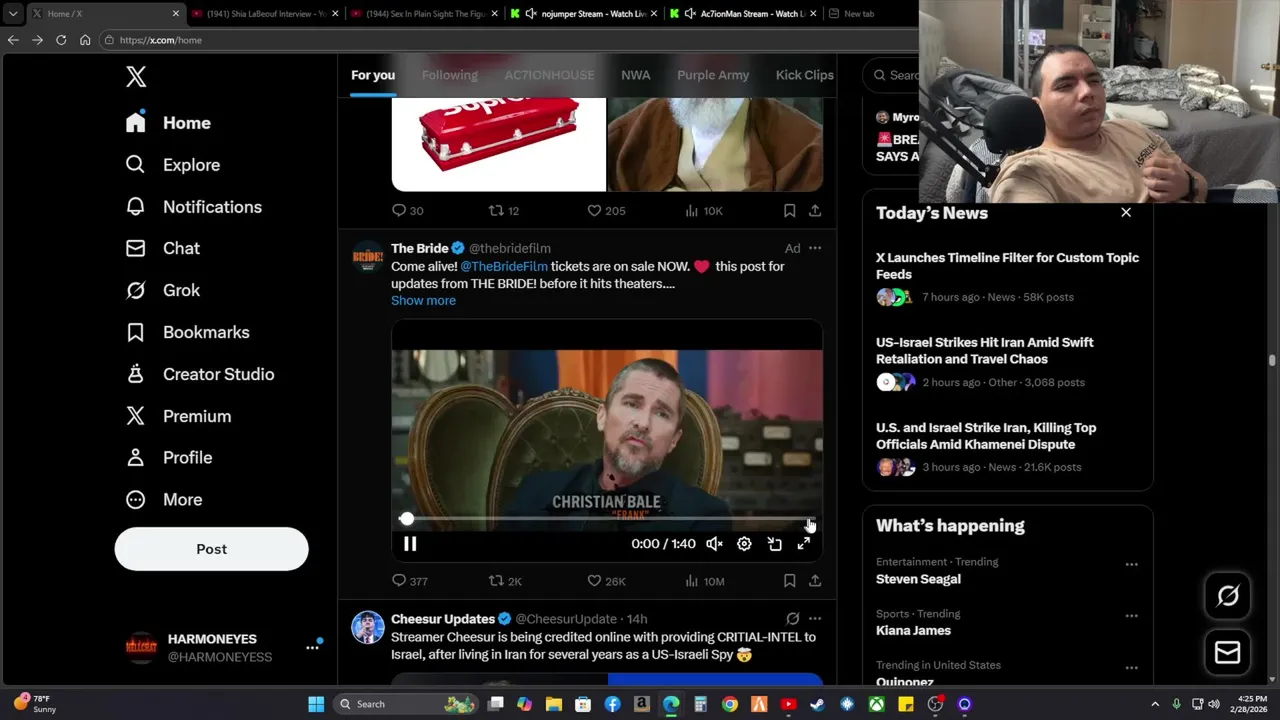Viewport: 1280px width, 720px height.
Task: Like The Bride post with 26K likes
Action: 606,581
